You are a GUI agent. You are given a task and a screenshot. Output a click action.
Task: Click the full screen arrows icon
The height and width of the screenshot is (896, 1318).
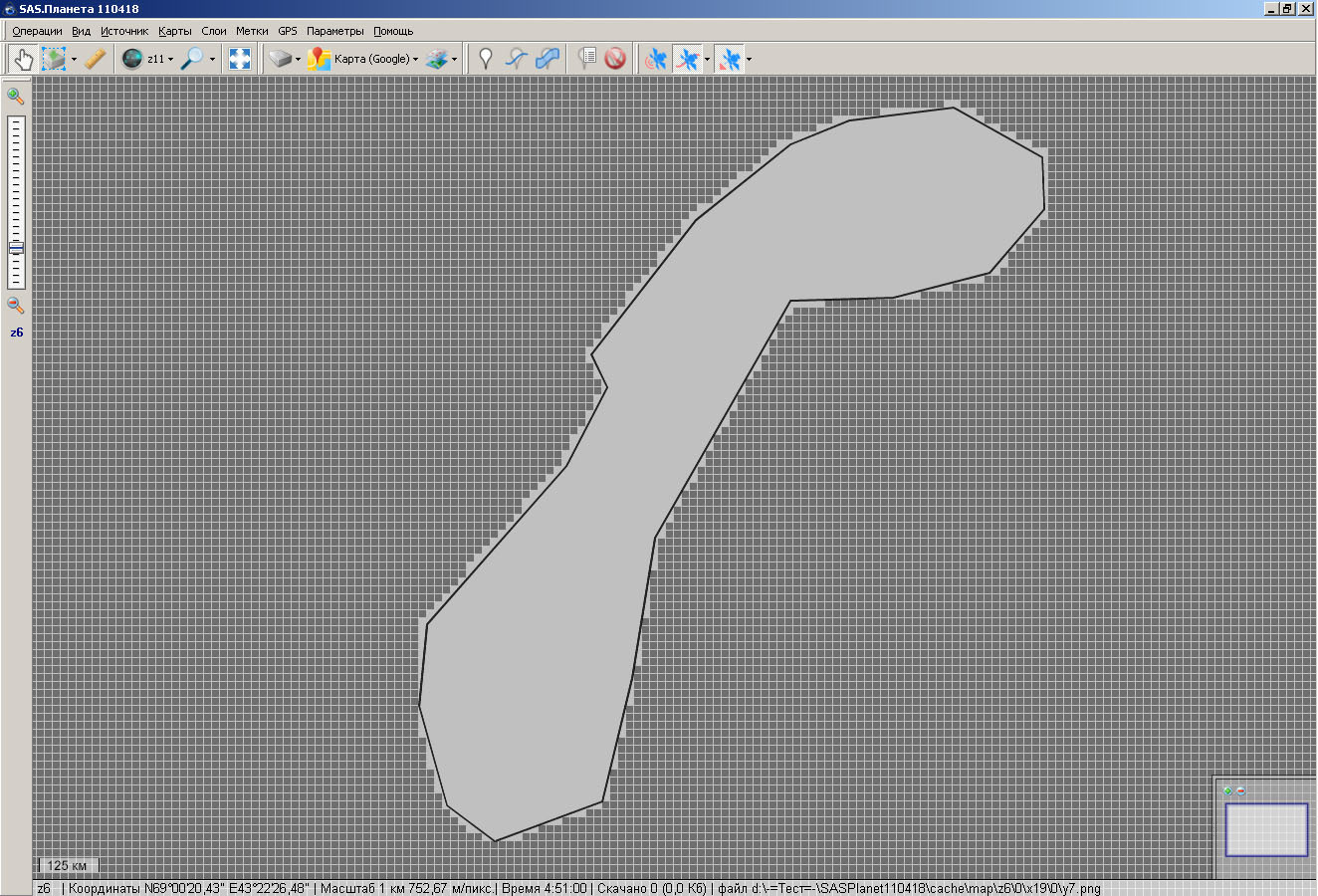point(240,59)
